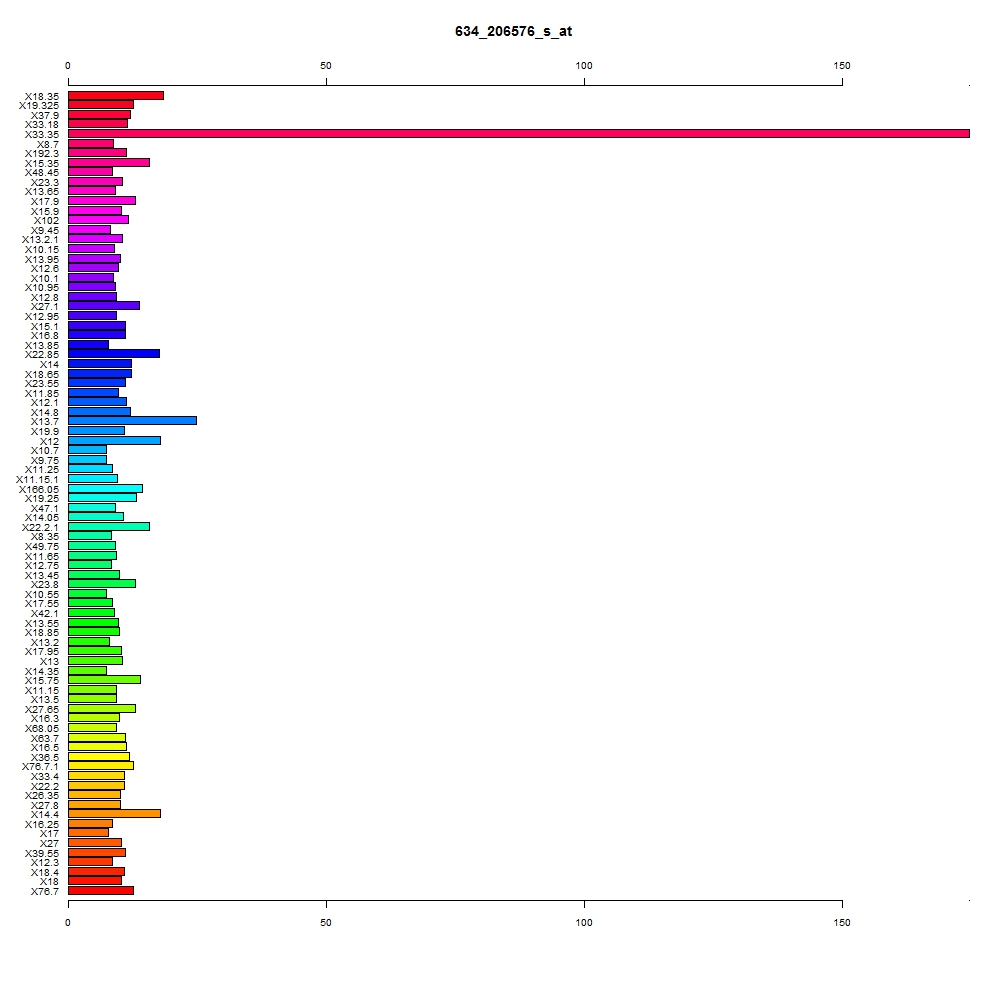The width and height of the screenshot is (1000, 1000).
Task: Click the blue bar for X22.85
Action: pos(114,353)
